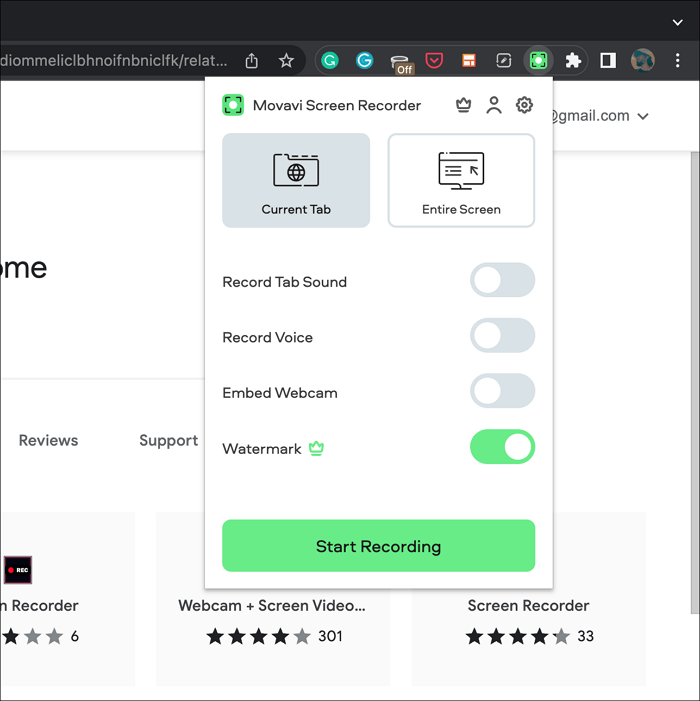Toggle the browser side panel
The image size is (700, 701).
(x=607, y=60)
